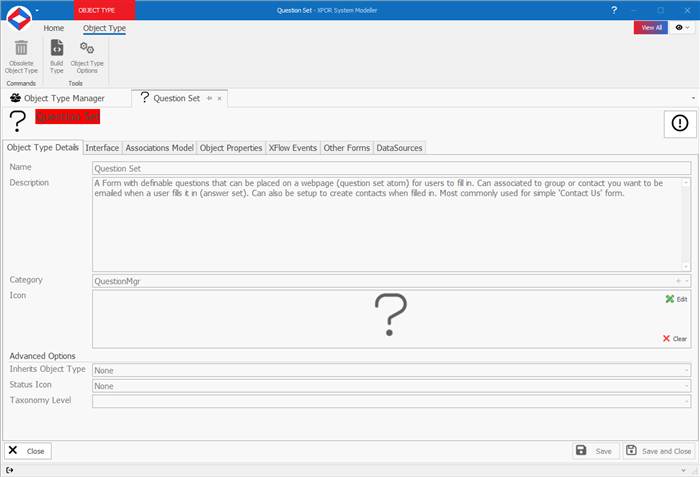Expand the Category dropdown arrow
This screenshot has height=477, width=700.
(x=687, y=281)
